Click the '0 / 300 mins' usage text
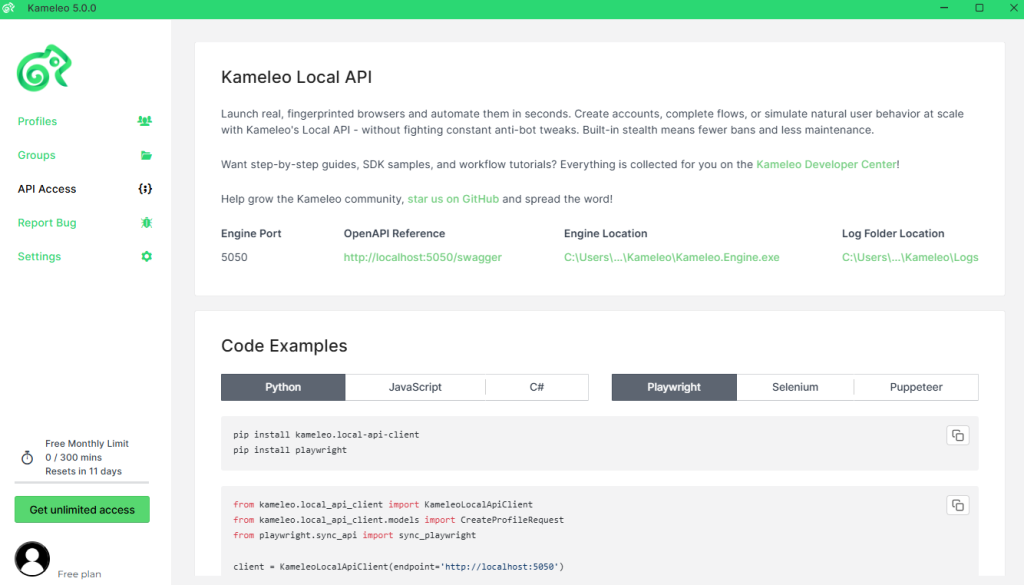 tap(73, 458)
